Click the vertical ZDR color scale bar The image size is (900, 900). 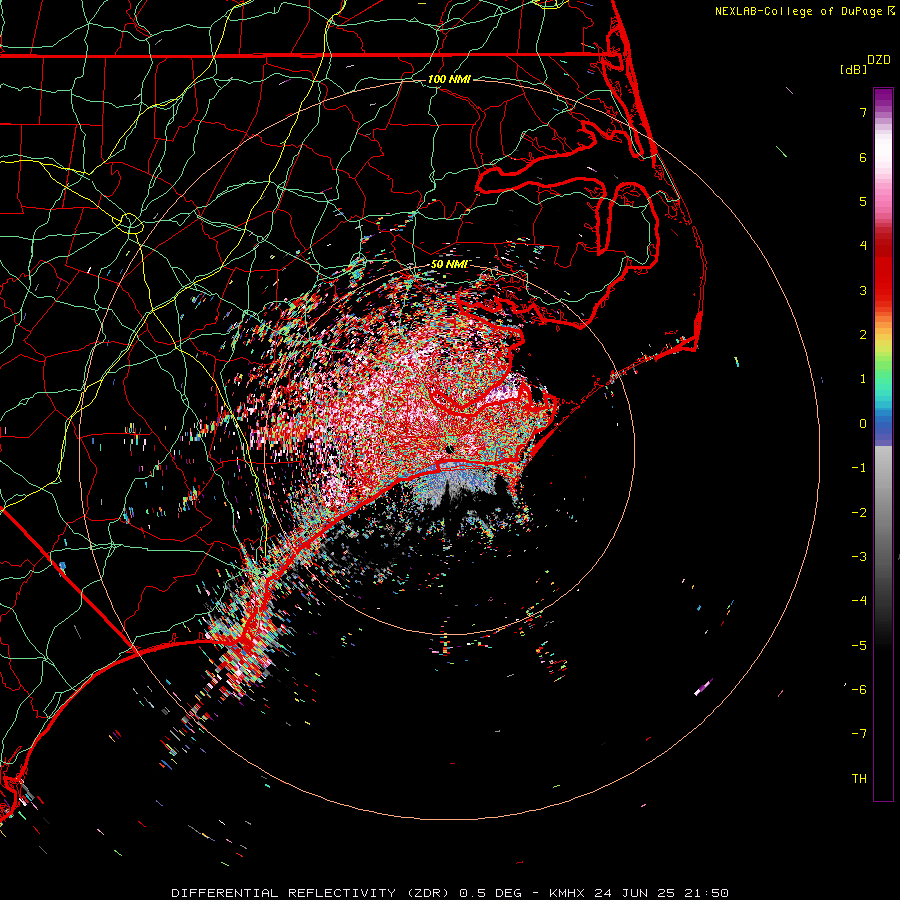(883, 444)
